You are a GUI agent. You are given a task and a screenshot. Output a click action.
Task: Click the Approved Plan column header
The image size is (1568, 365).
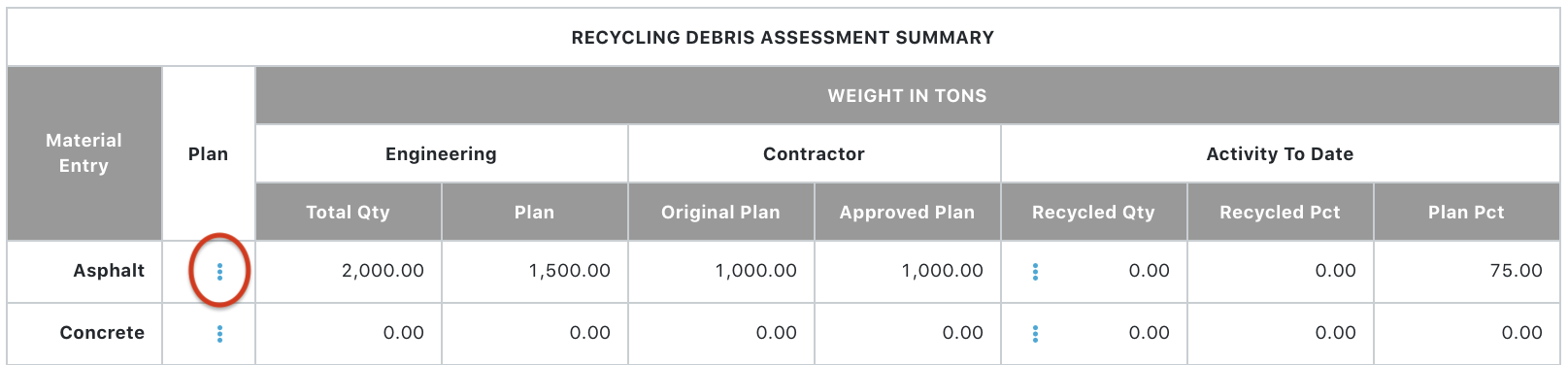907,212
